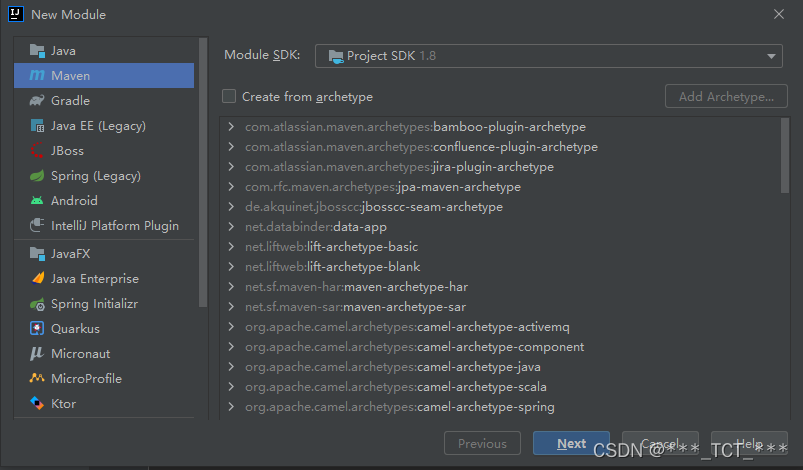Image resolution: width=803 pixels, height=470 pixels.
Task: Expand lift-archetype-basic entry
Action: [231, 246]
